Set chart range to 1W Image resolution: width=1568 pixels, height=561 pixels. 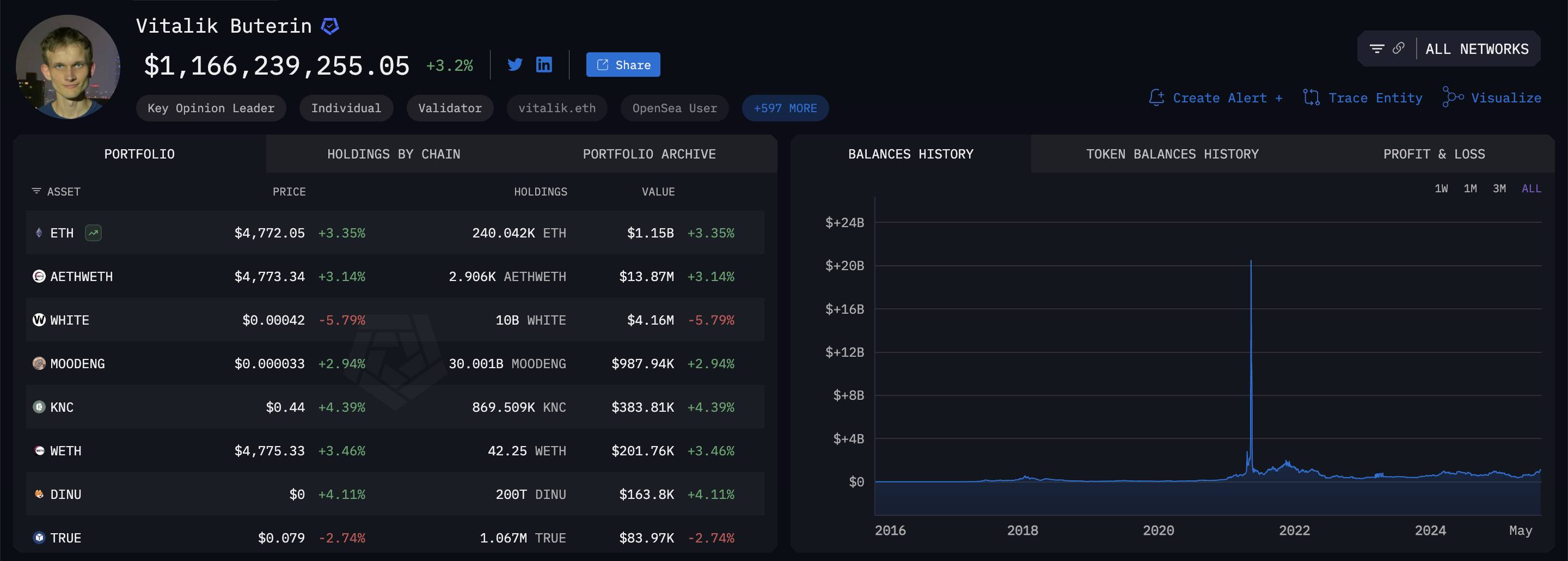click(1441, 189)
